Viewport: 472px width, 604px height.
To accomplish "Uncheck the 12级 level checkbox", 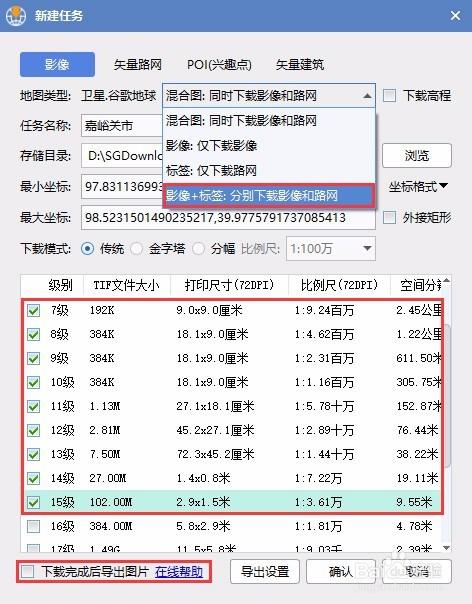I will (x=34, y=430).
